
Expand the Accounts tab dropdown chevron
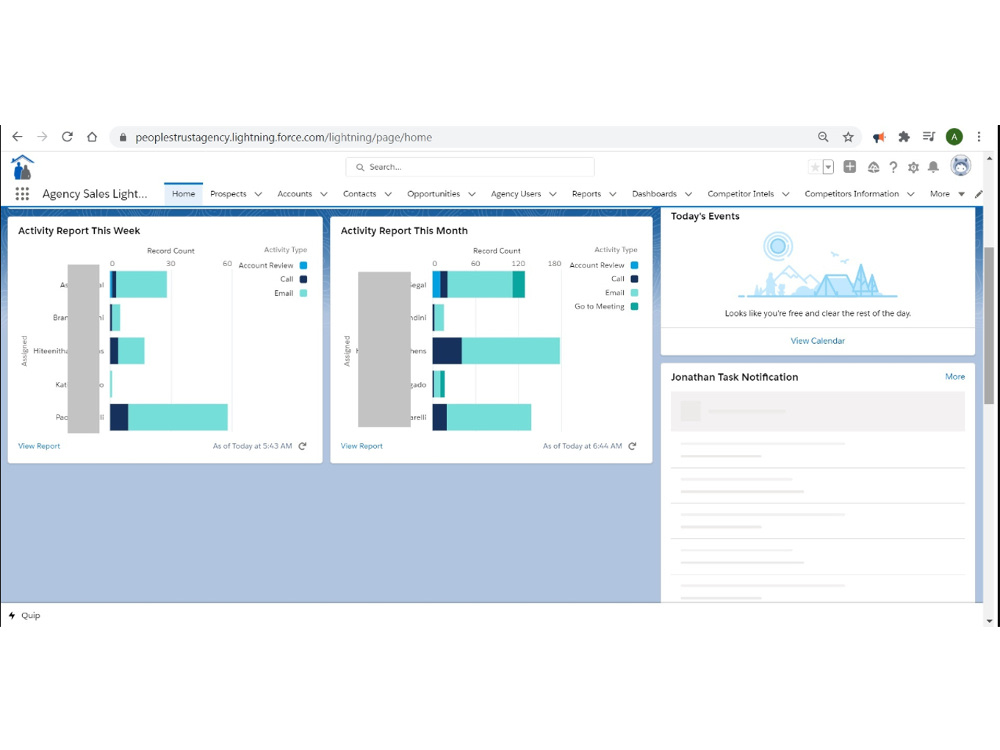click(324, 195)
